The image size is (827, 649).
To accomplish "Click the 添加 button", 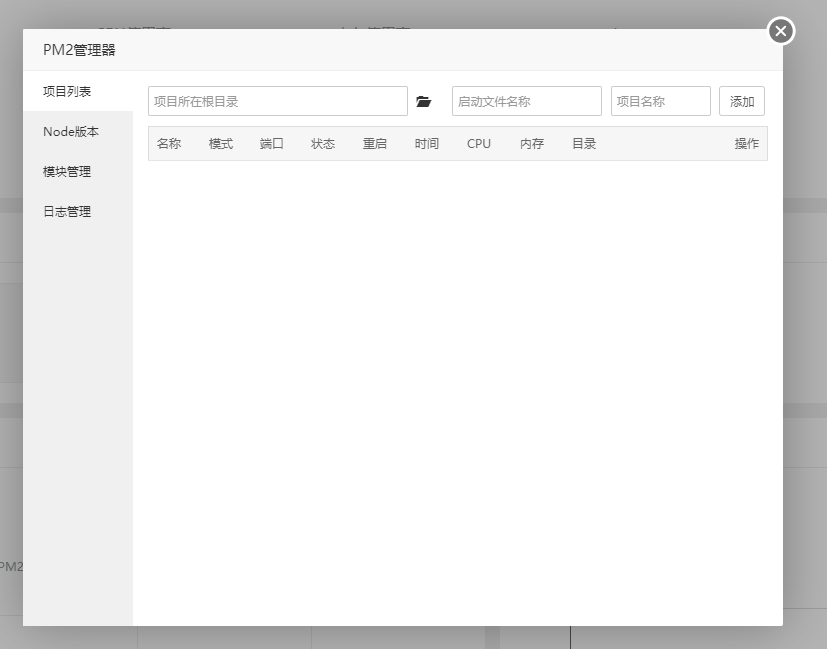I will click(x=742, y=101).
